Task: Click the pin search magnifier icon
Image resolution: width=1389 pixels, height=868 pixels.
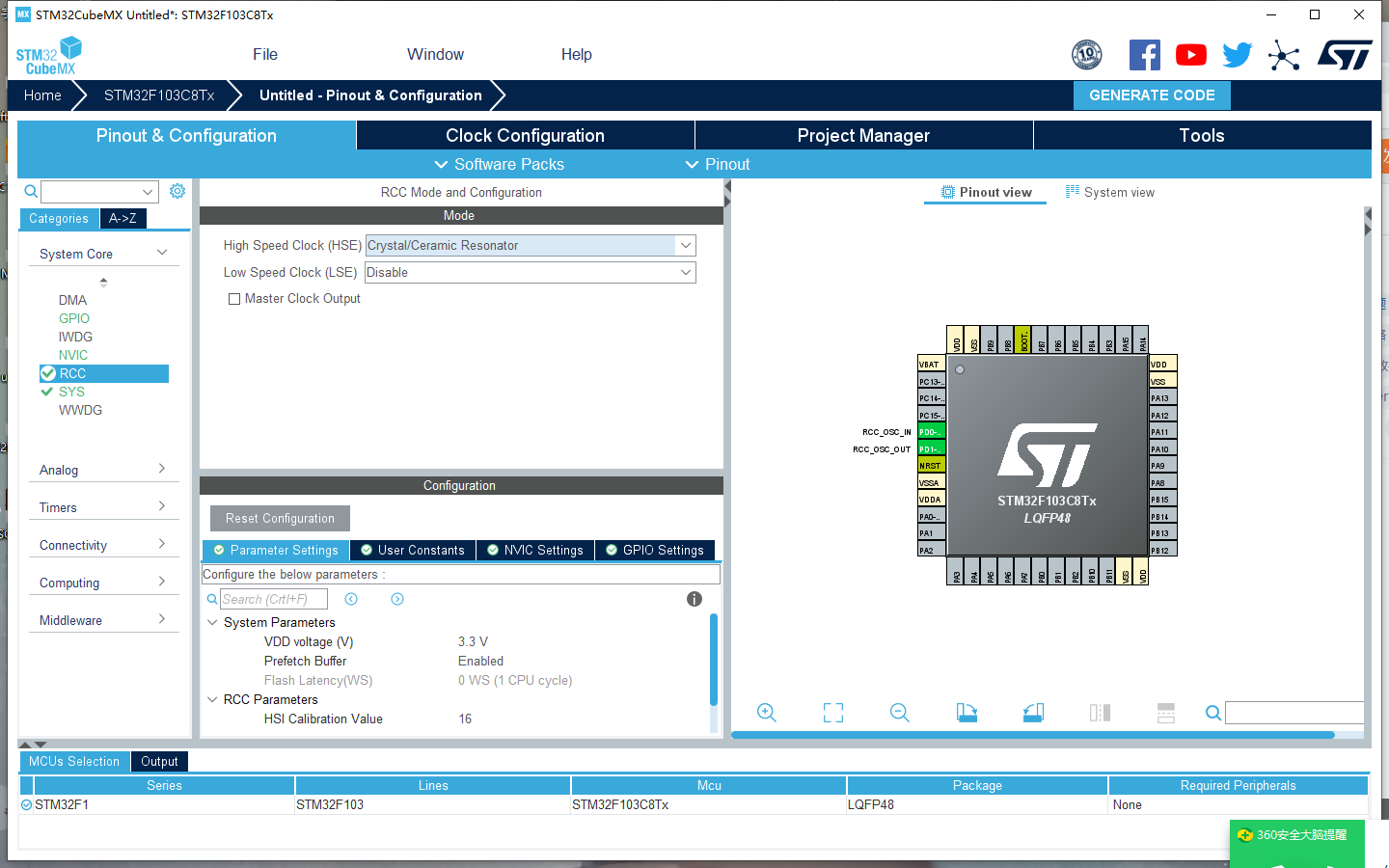Action: pos(1213,713)
